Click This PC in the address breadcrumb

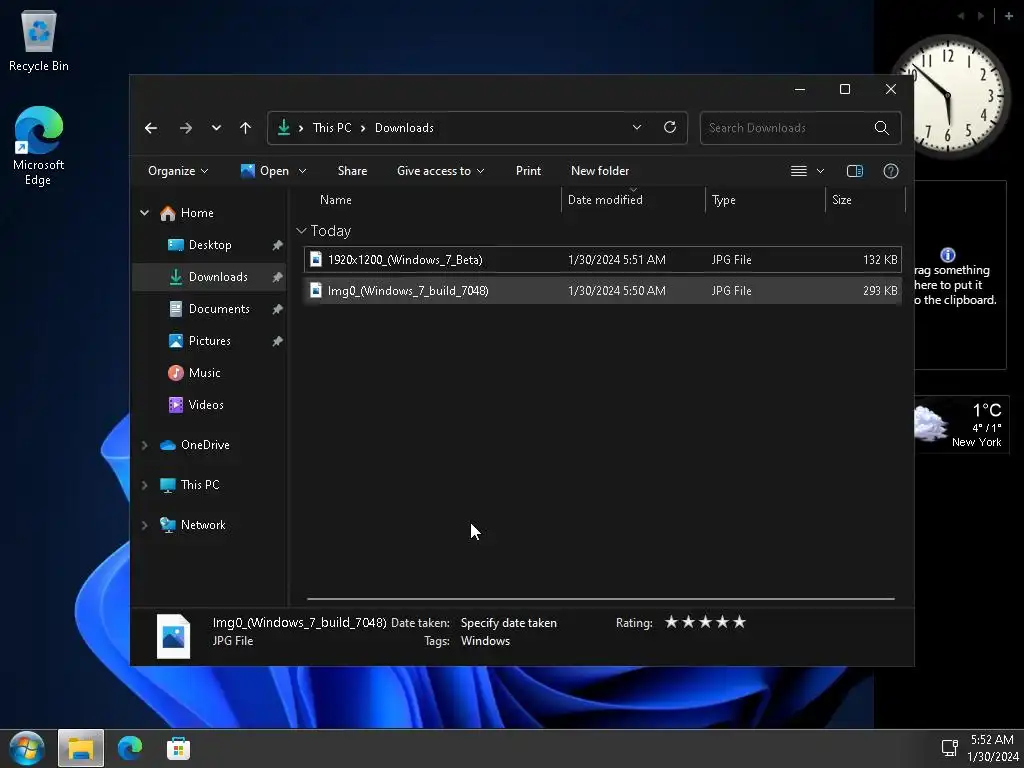coord(332,128)
